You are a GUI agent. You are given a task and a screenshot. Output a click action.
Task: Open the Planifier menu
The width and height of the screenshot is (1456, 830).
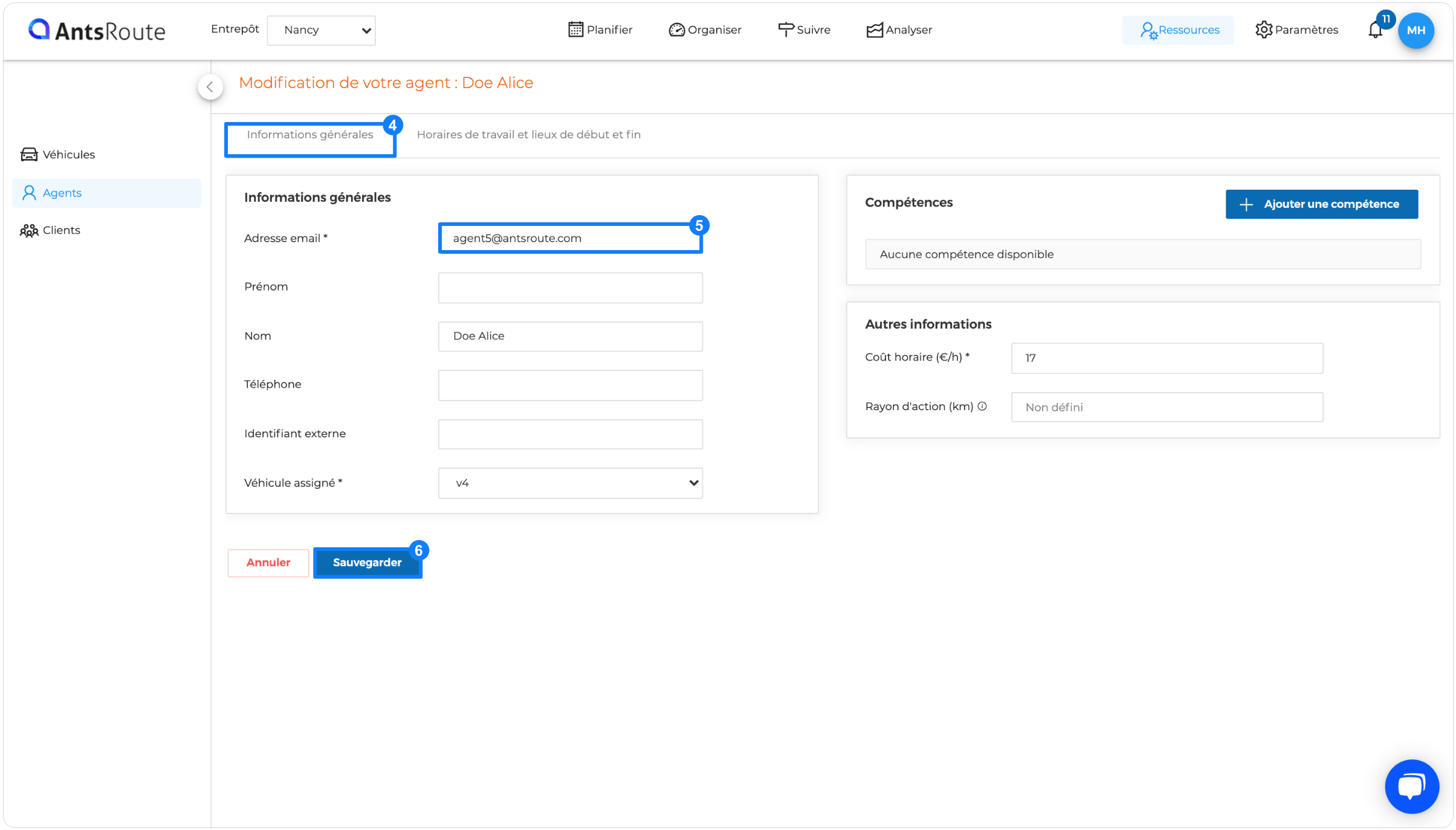point(600,30)
